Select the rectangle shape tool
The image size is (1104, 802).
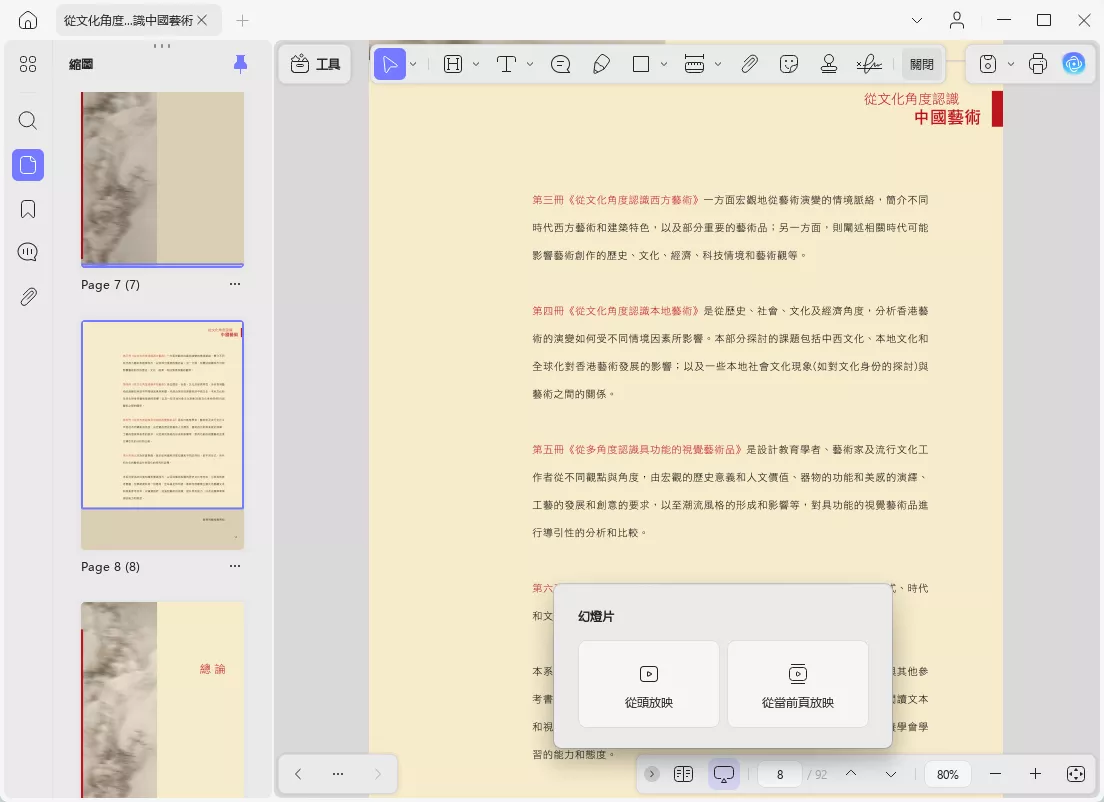tap(641, 65)
